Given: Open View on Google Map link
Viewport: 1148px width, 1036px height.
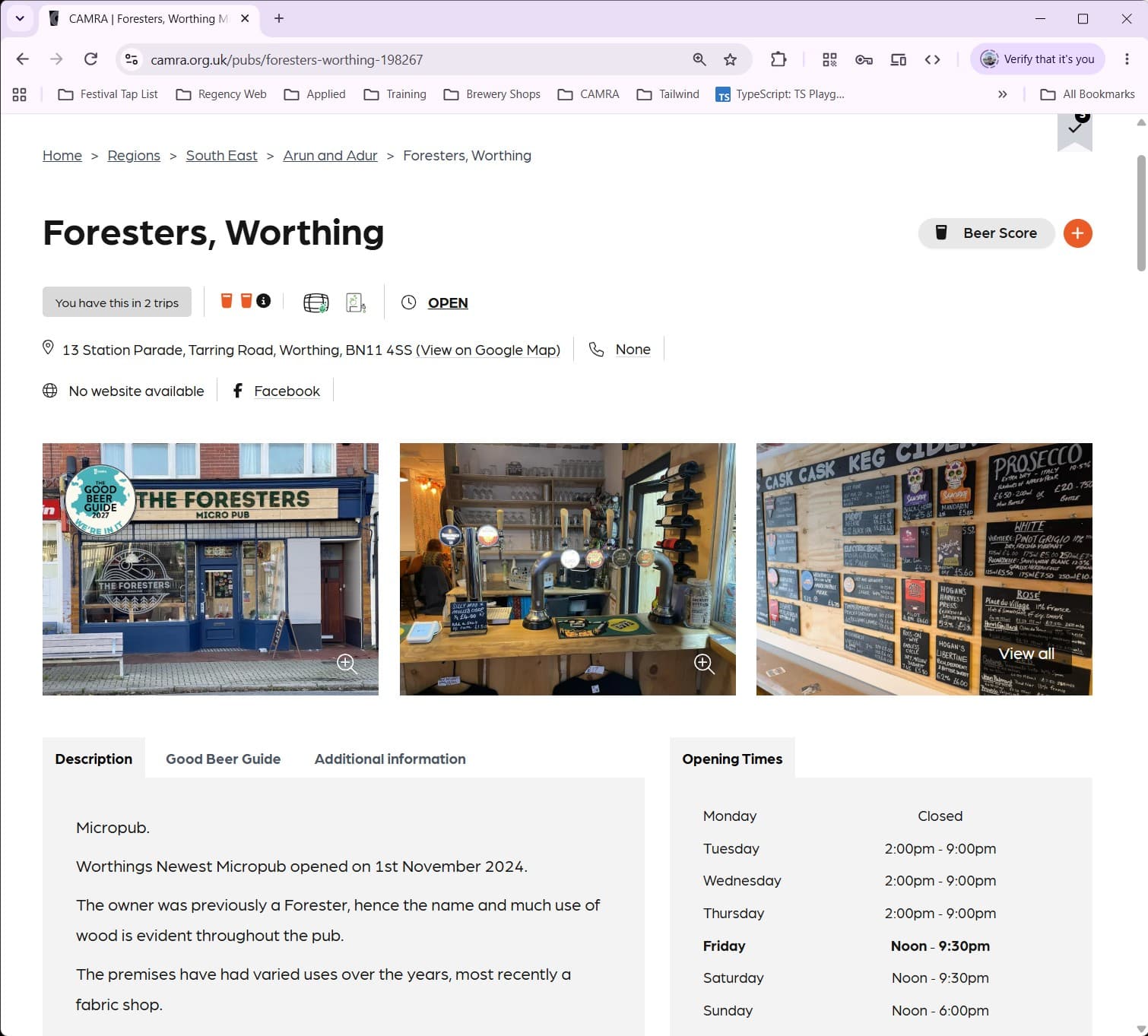Looking at the screenshot, I should tap(488, 350).
